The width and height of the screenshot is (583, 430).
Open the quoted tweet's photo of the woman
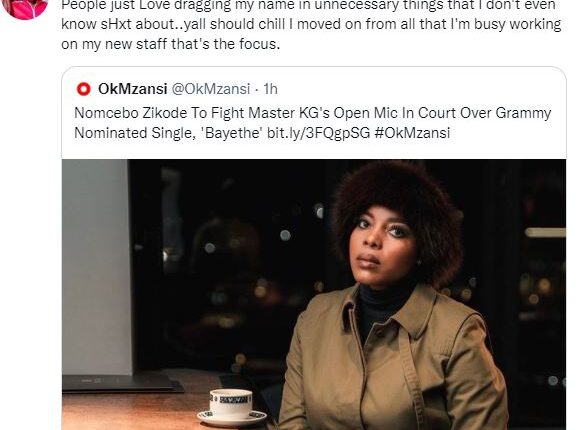[314, 294]
